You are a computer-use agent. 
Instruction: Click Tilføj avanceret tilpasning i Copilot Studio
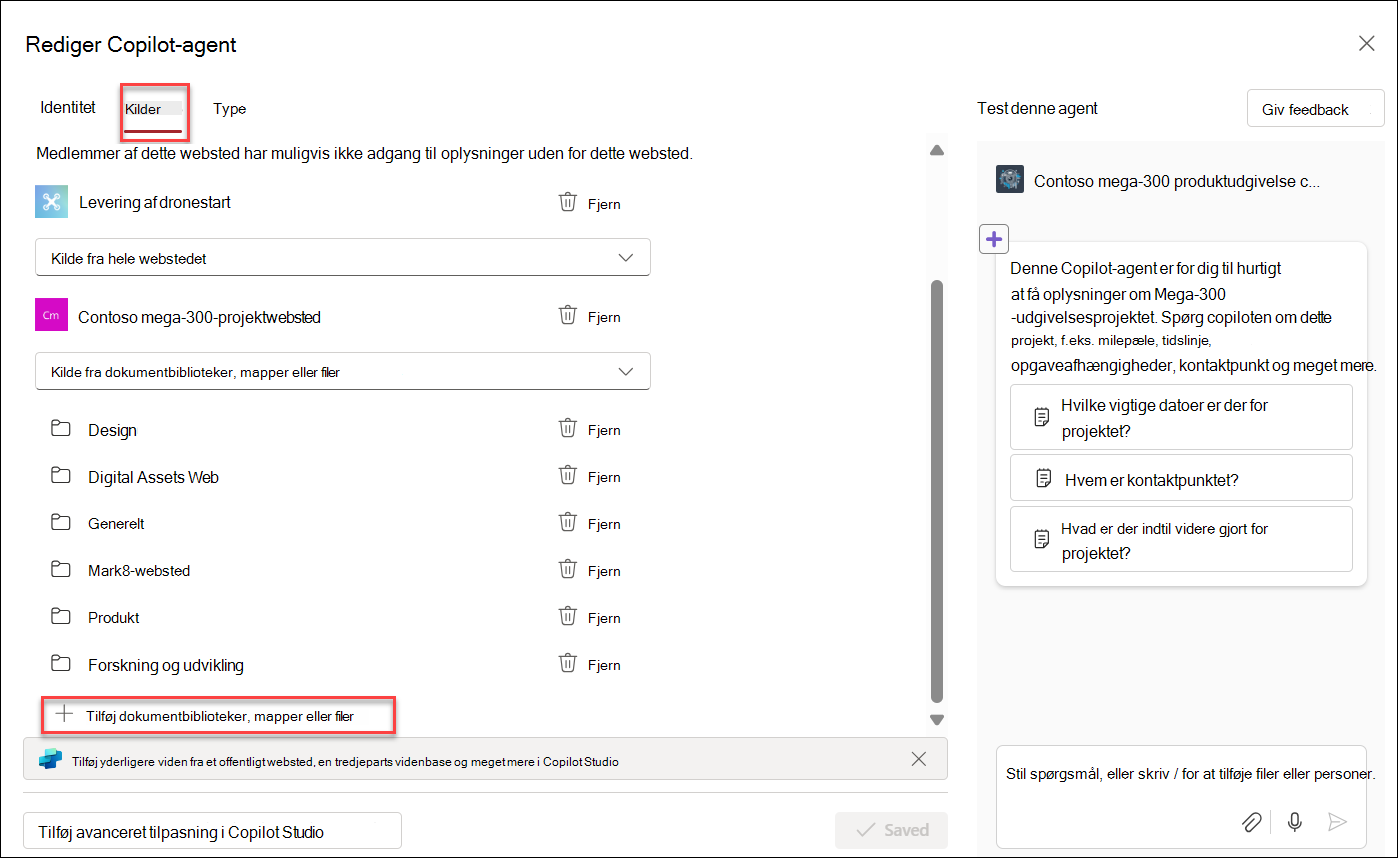(212, 831)
